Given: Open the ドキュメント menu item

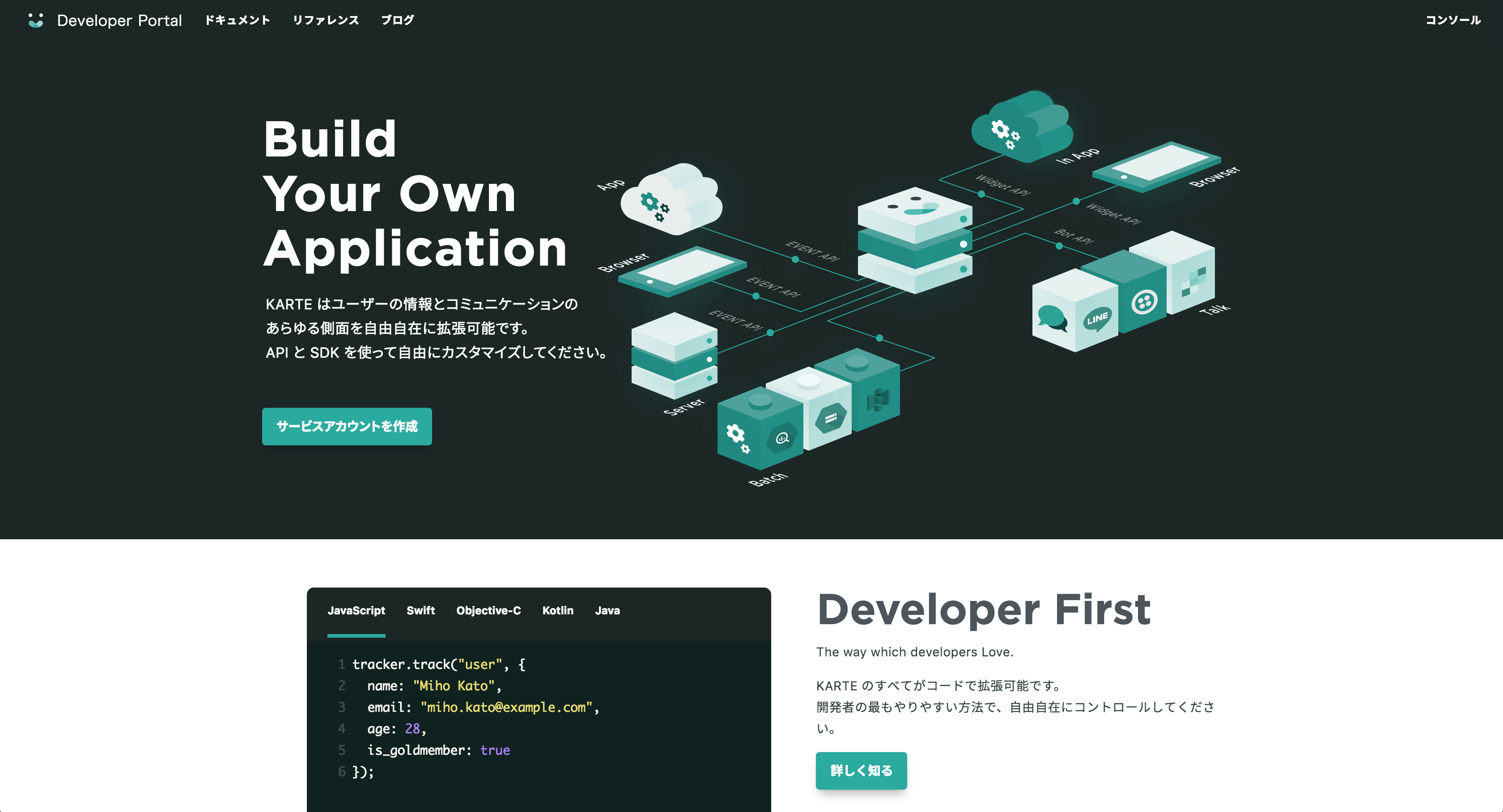Looking at the screenshot, I should coord(237,21).
